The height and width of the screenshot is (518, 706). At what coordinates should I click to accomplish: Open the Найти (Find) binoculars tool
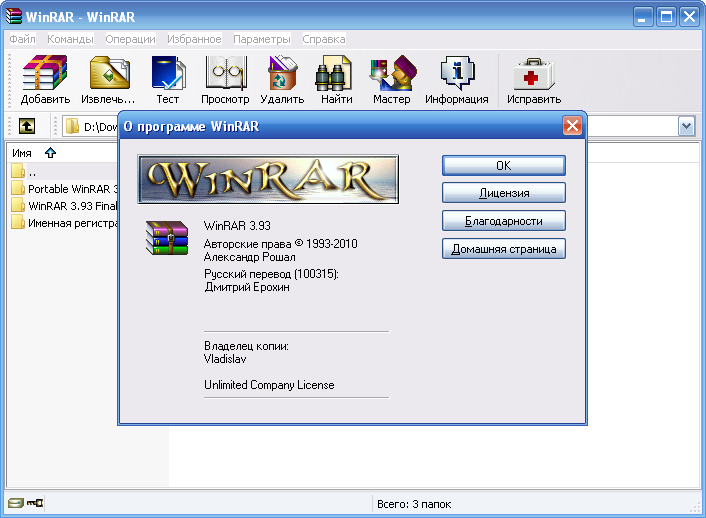tap(336, 80)
